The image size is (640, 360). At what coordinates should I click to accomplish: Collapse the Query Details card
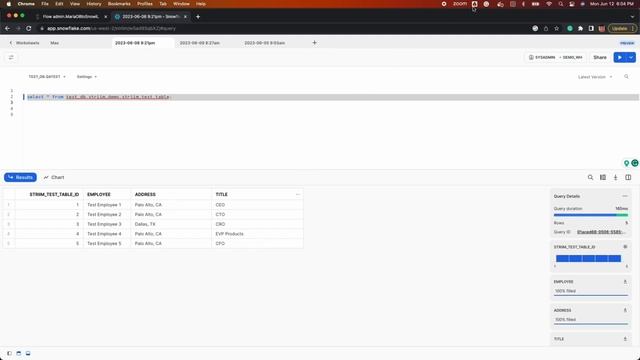coord(625,196)
